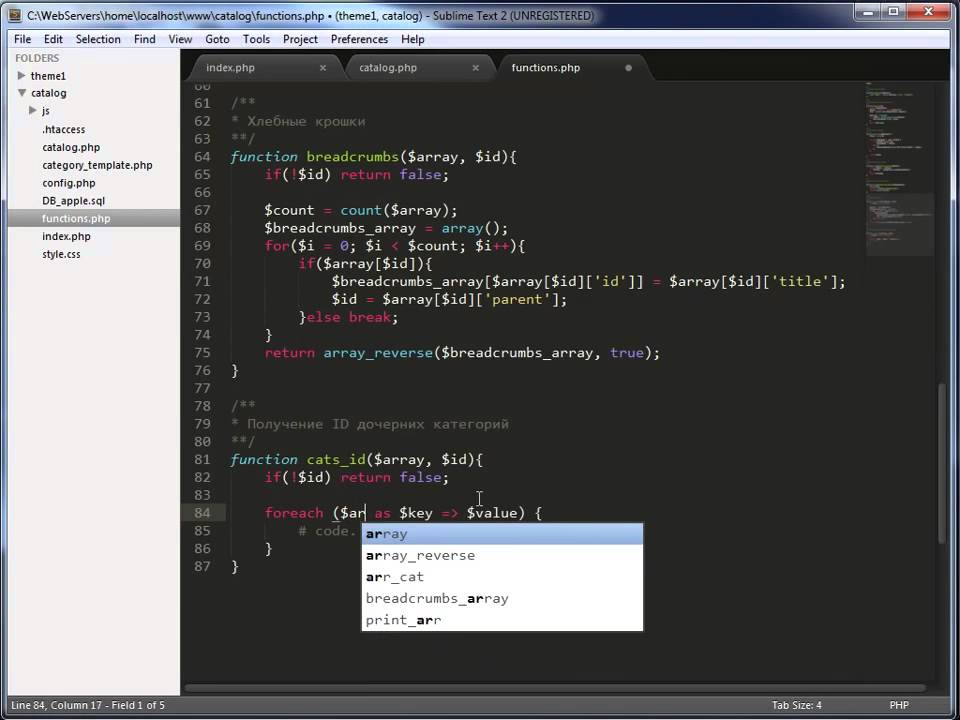Choose 'breadcrumbs_array' autocomplete suggestion
960x720 pixels.
coord(503,598)
